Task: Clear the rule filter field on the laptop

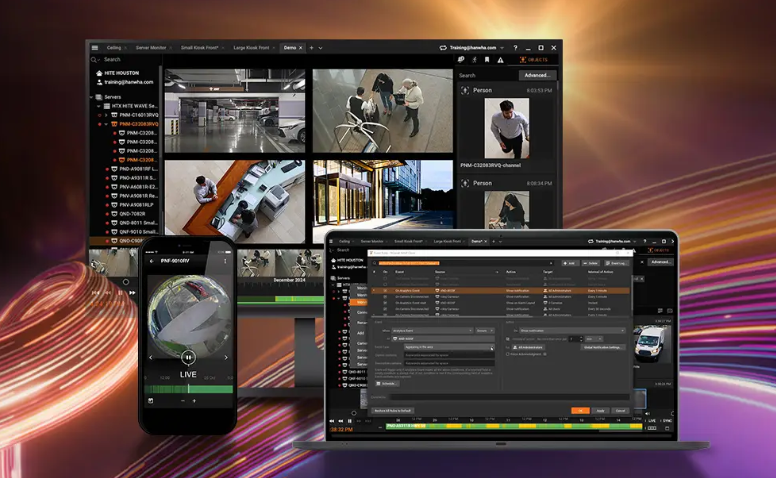Action: click(550, 263)
